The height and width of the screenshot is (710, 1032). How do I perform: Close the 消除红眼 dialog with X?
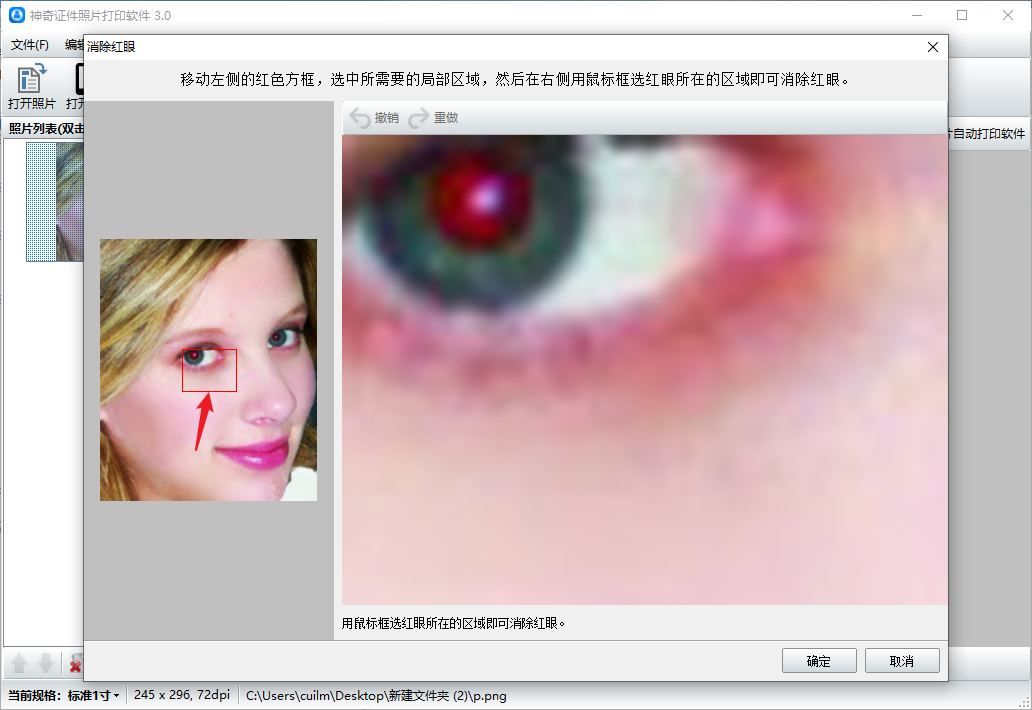(x=933, y=47)
